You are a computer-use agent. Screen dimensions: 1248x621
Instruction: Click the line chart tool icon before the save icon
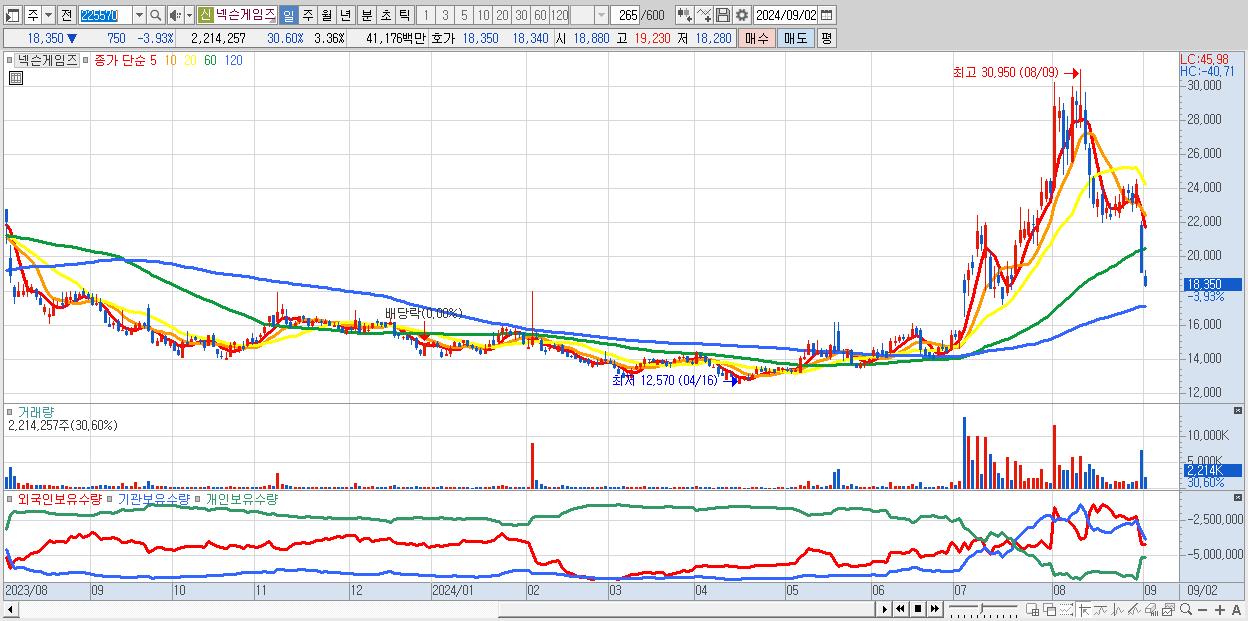pos(703,15)
